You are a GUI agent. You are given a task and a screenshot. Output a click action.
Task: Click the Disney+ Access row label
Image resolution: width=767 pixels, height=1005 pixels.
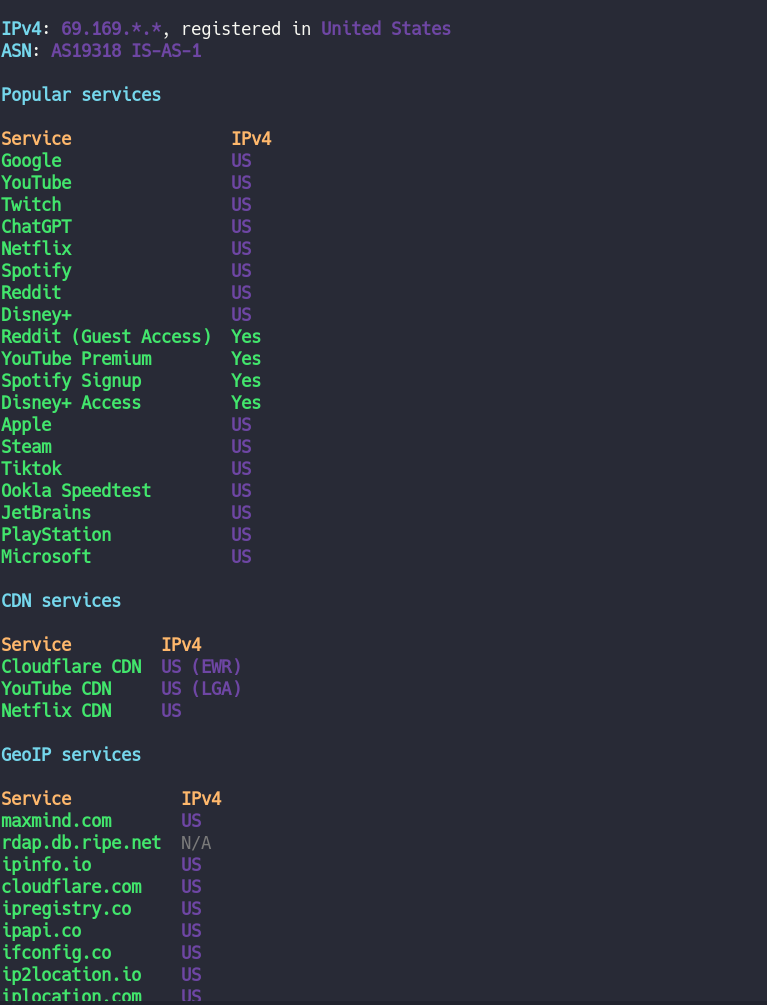71,403
